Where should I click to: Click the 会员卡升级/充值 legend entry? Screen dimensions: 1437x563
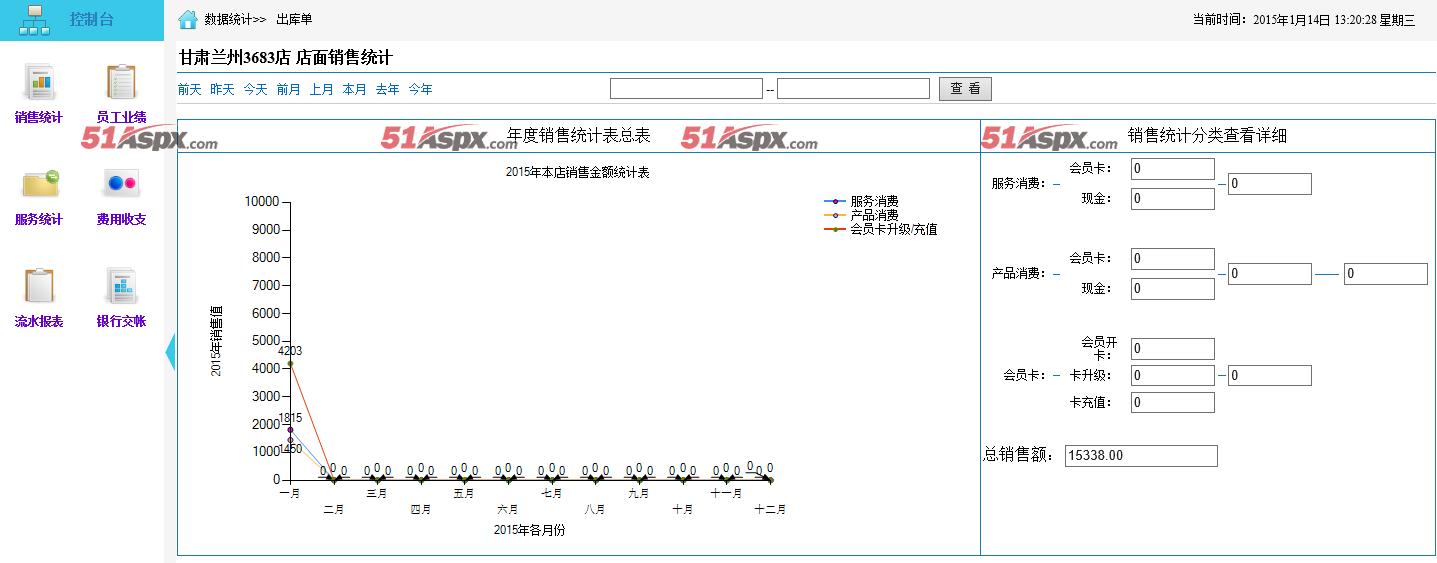tap(880, 229)
